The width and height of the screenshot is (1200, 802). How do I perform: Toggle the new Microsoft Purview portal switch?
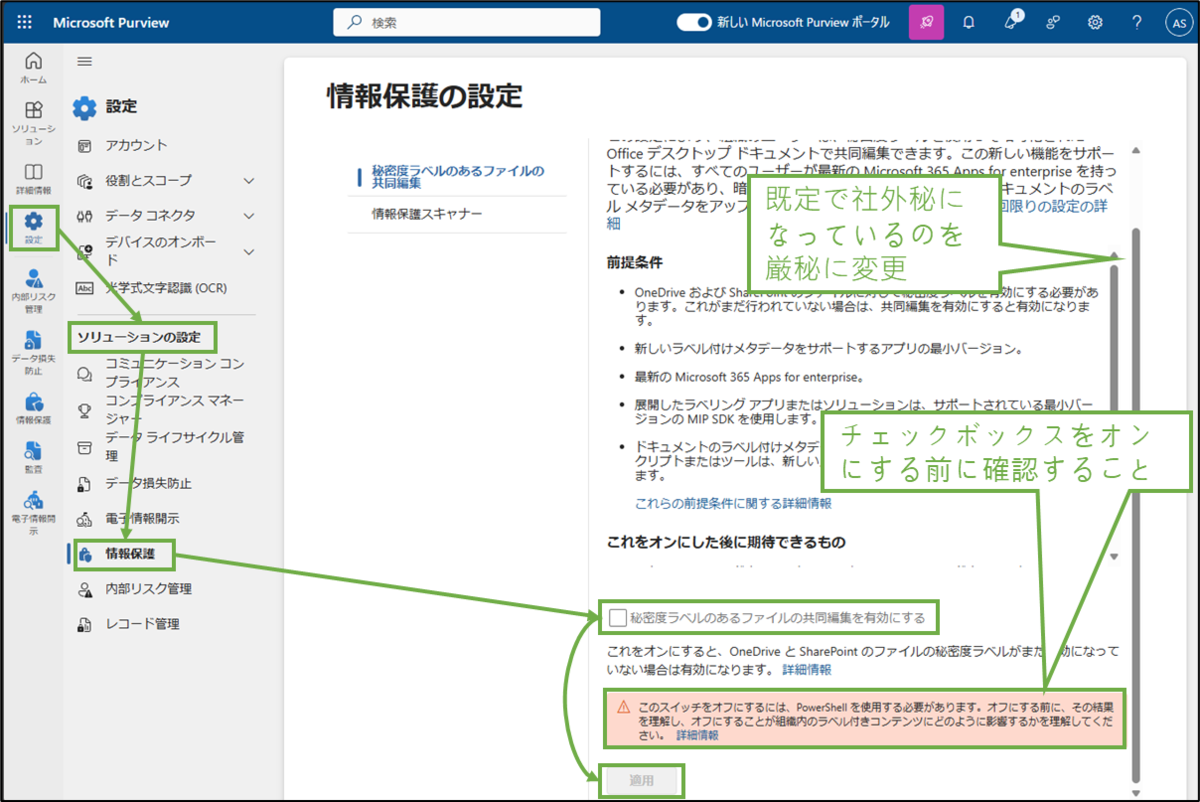[x=694, y=22]
